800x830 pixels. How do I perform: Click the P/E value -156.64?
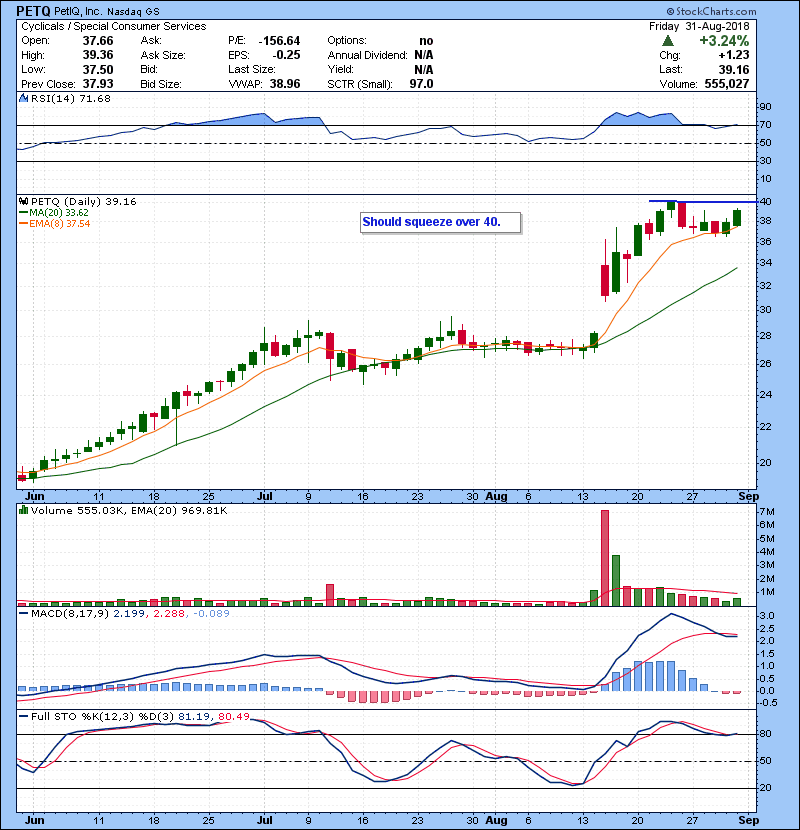[x=279, y=41]
